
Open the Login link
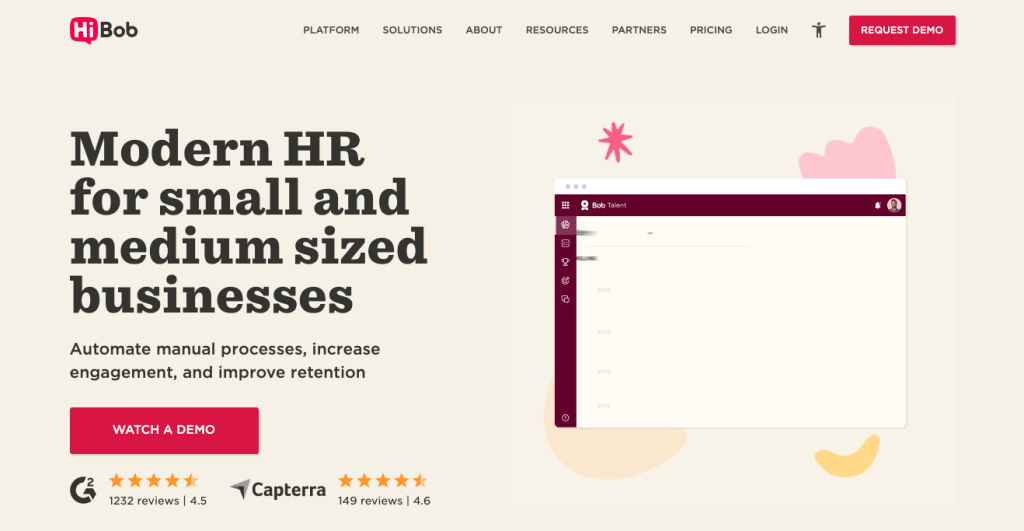point(772,30)
